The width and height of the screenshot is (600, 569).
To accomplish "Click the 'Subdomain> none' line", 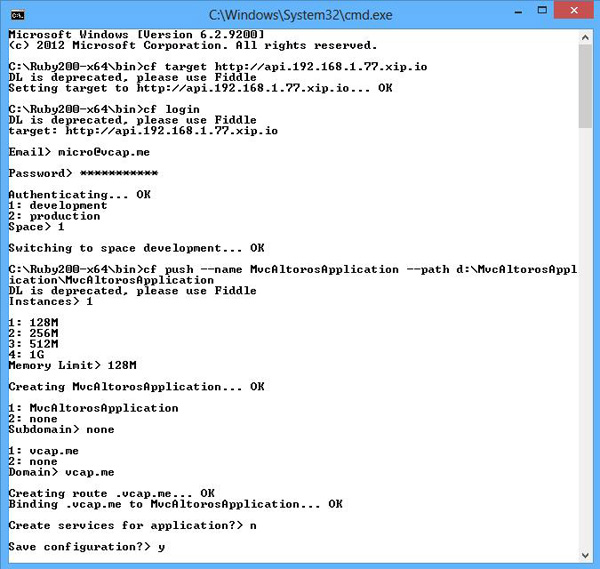I will [61, 429].
